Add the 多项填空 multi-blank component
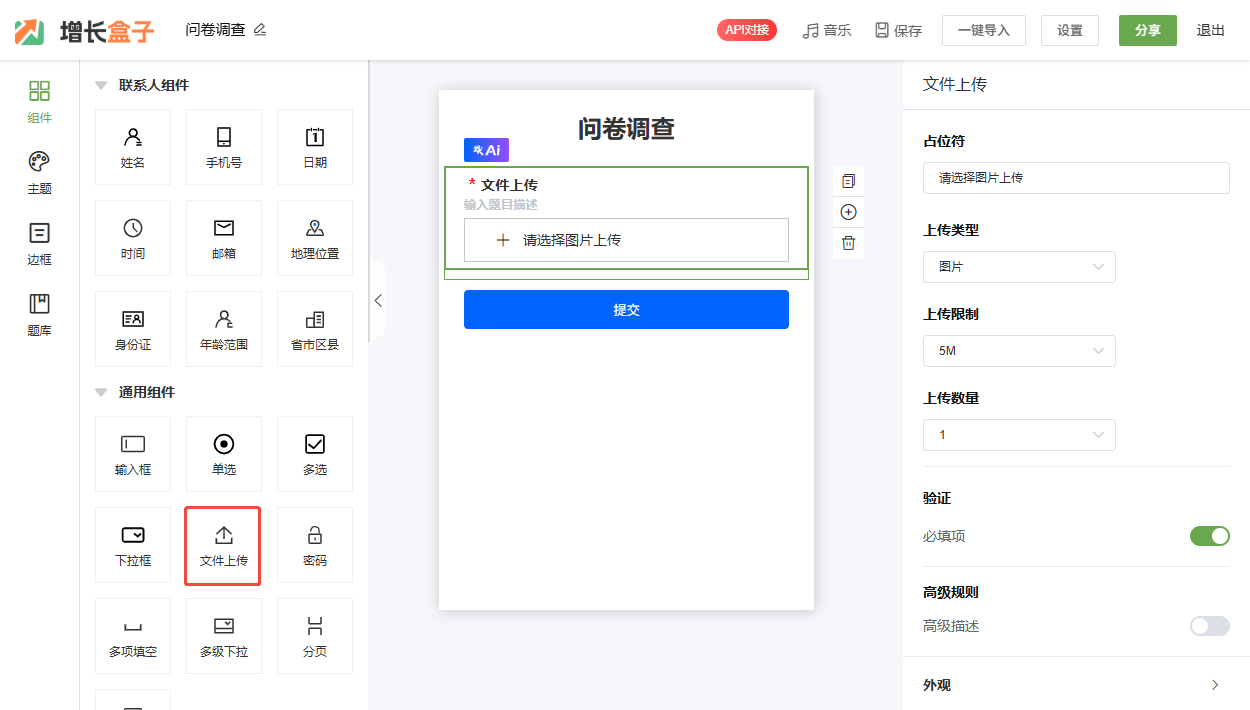Image resolution: width=1250 pixels, height=710 pixels. [x=133, y=636]
